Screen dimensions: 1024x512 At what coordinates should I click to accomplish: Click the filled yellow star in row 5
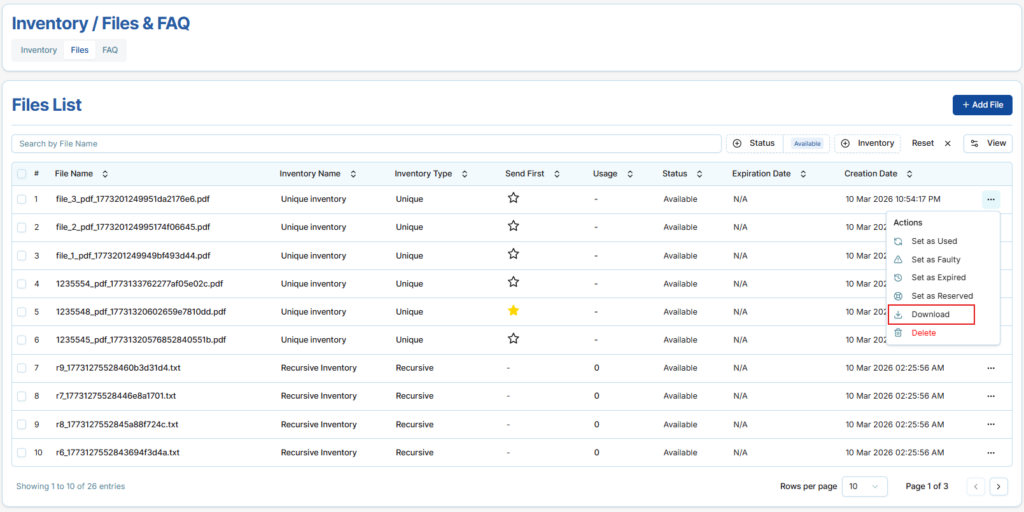[x=513, y=311]
